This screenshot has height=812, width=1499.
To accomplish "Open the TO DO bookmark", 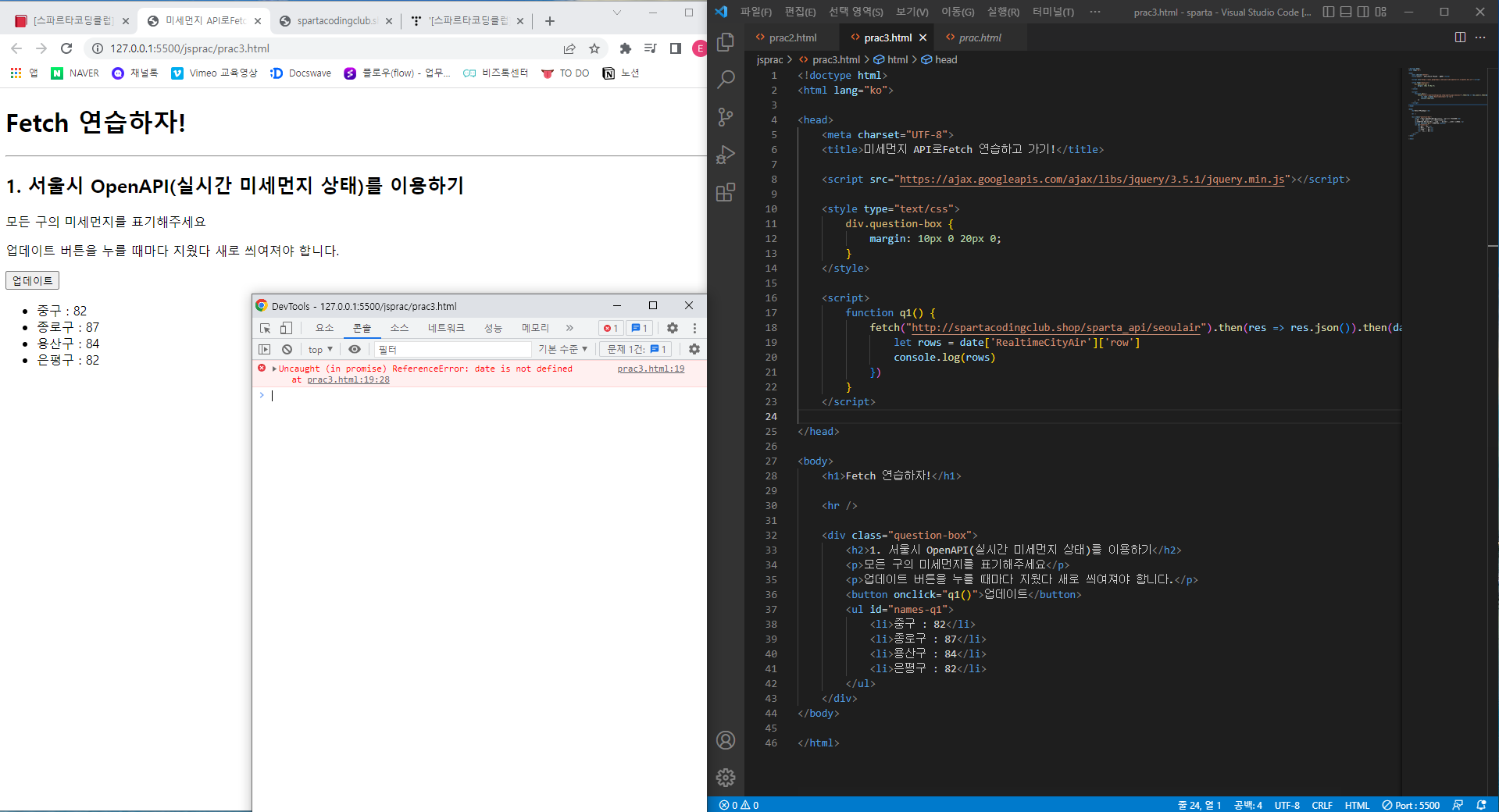I will coord(566,73).
